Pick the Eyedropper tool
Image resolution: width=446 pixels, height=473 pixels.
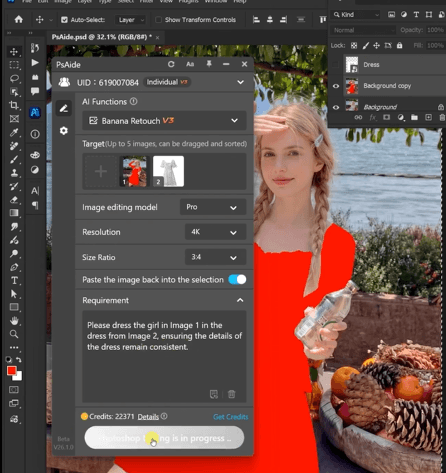[14, 133]
